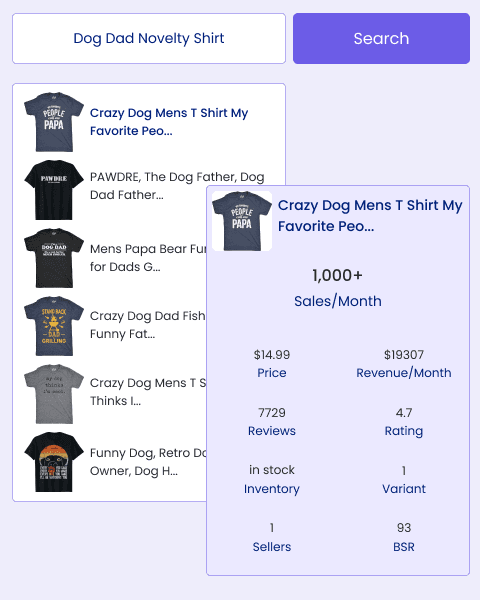
Task: Choose the Stand Back Dad Grilling shirt thumbnail
Action: (54, 326)
